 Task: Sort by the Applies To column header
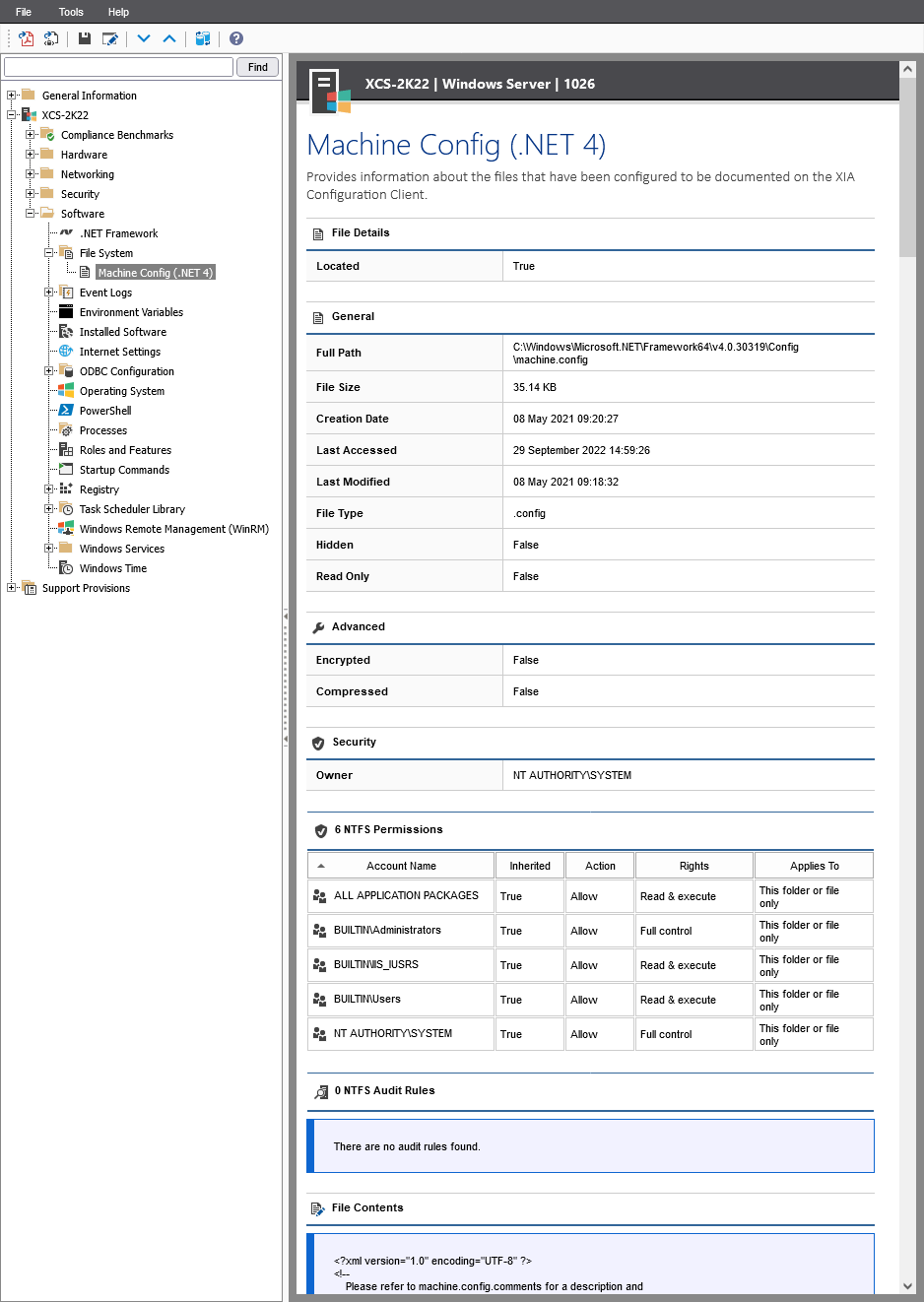tap(815, 866)
